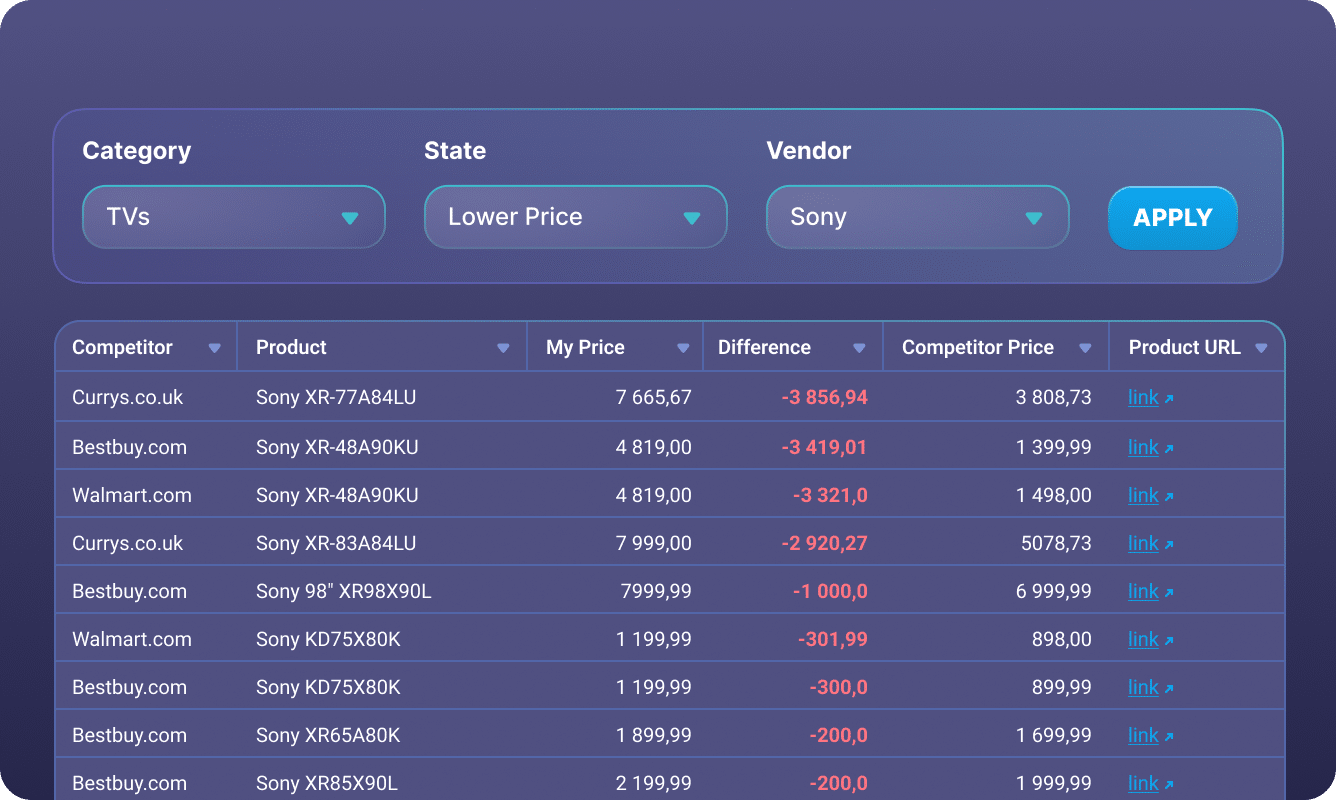1336x800 pixels.
Task: Open link for Bestbuy.com Sony XR-48A90KU
Action: pyautogui.click(x=1143, y=447)
